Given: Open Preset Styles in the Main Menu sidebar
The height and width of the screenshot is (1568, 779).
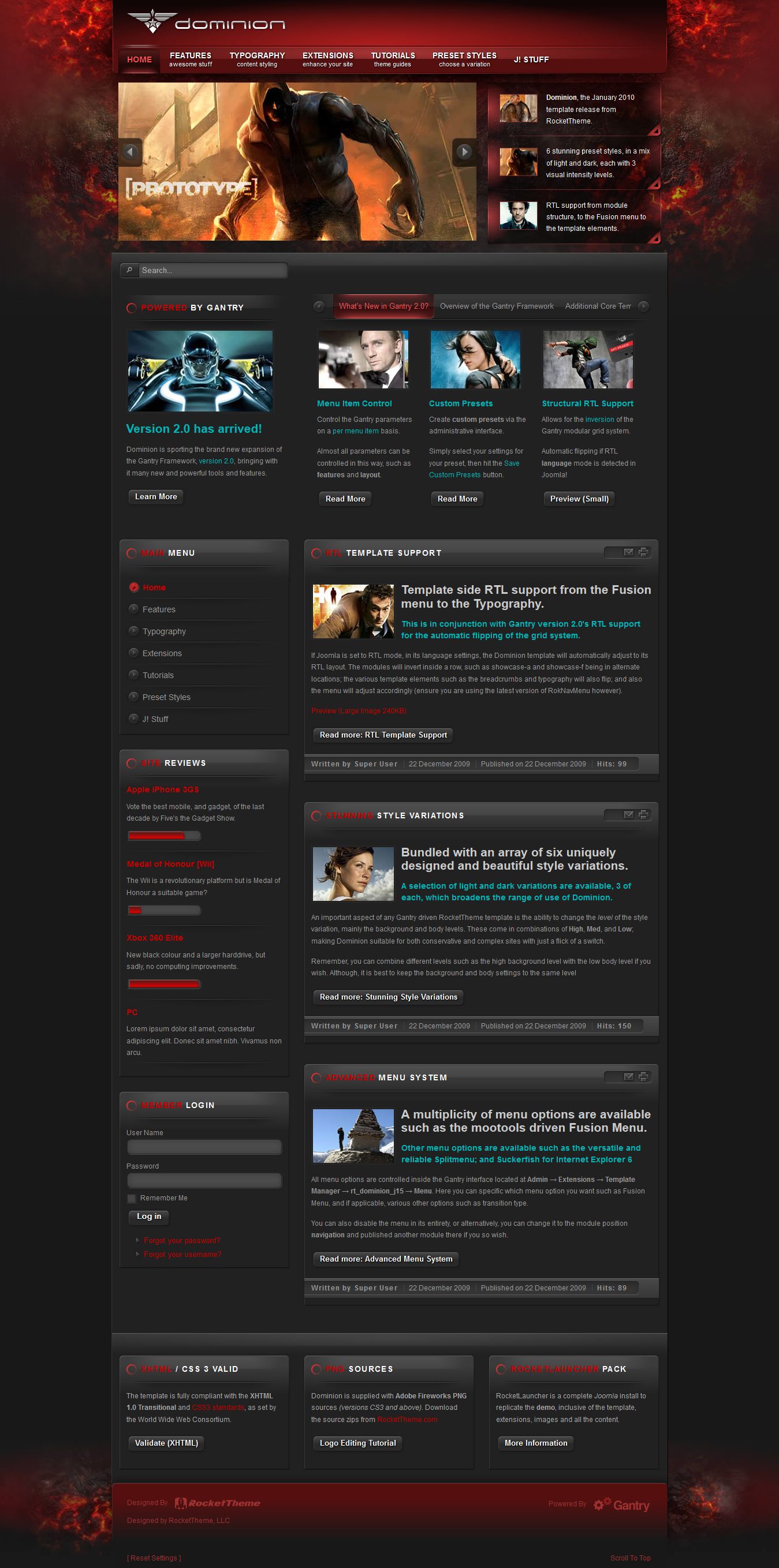Looking at the screenshot, I should [166, 697].
